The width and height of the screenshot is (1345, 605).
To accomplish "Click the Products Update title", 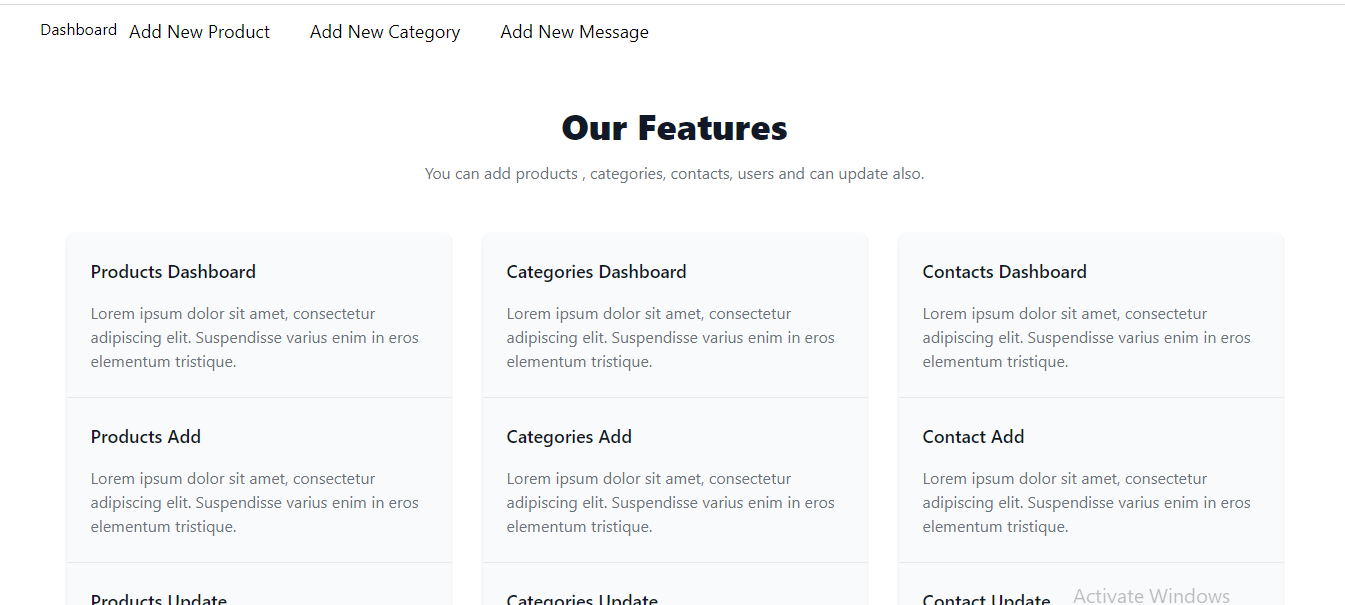I will [159, 598].
